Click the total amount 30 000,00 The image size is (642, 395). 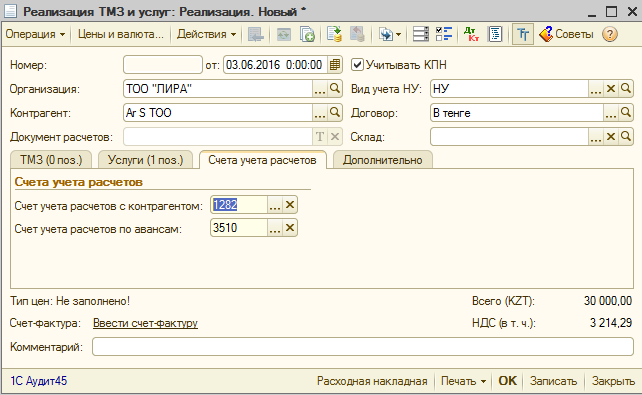(x=608, y=301)
